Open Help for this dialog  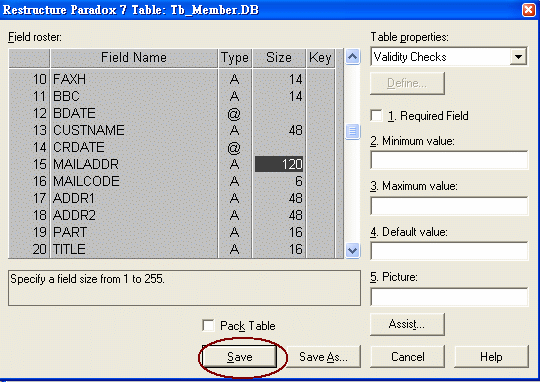tap(491, 357)
